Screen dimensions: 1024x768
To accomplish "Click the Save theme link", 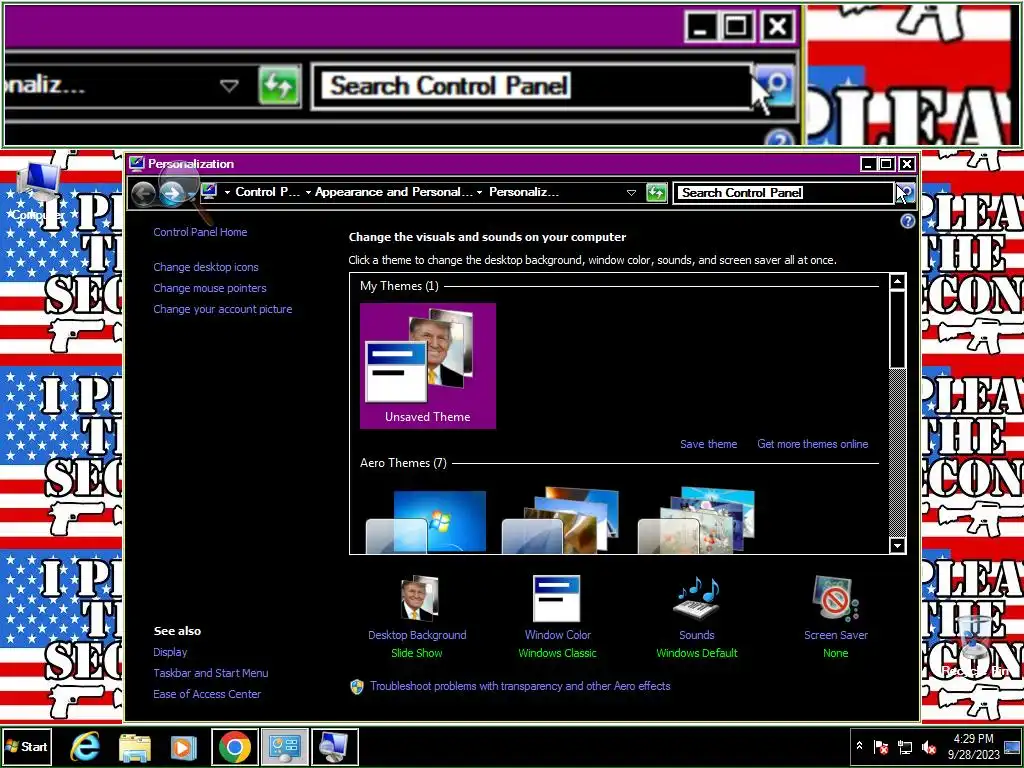I will point(709,444).
